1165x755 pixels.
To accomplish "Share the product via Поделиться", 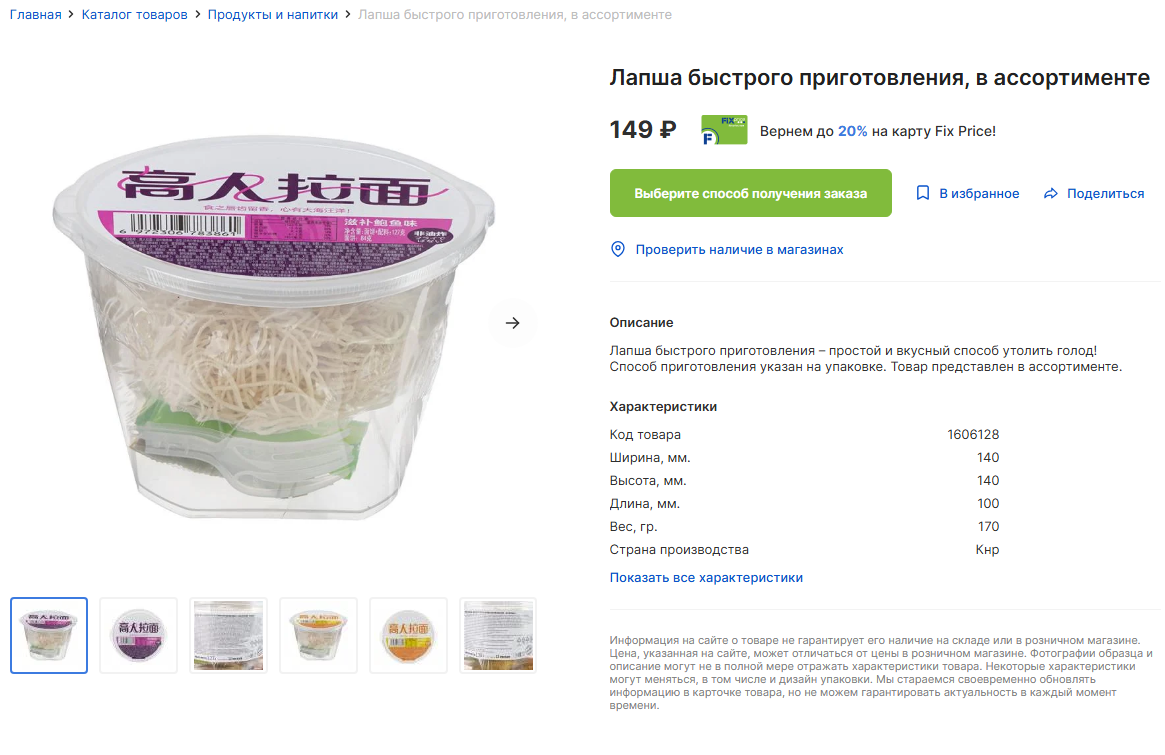I will 1094,193.
